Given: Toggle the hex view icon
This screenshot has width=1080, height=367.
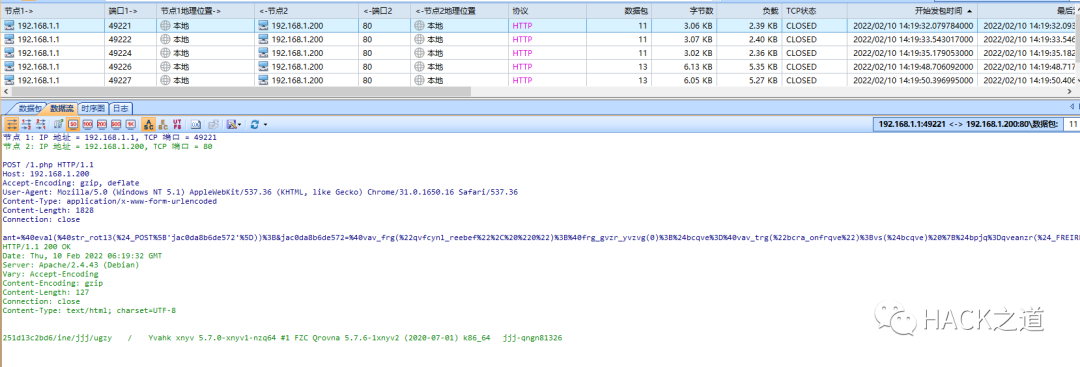Looking at the screenshot, I should pyautogui.click(x=196, y=124).
